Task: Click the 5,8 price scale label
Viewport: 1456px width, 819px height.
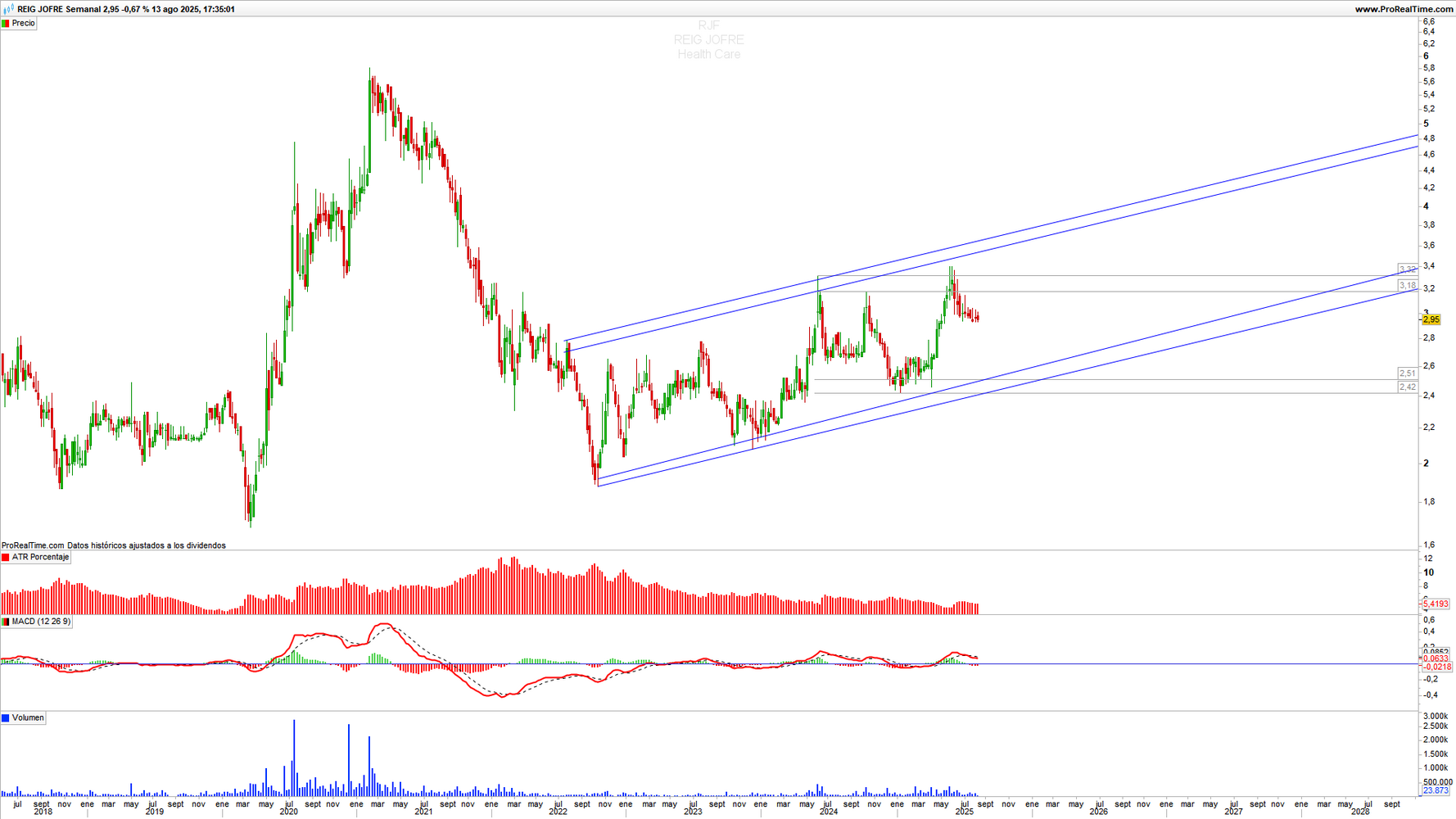Action: coord(1429,69)
